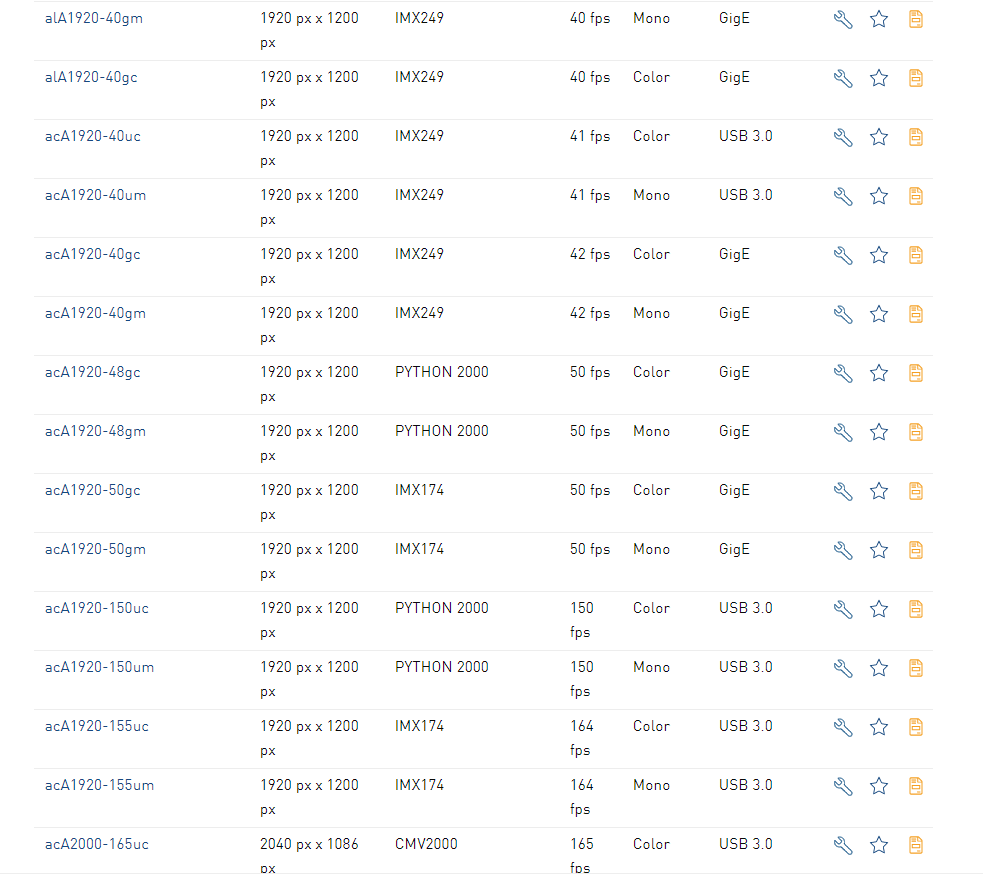This screenshot has width=983, height=878.
Task: Click the wrench icon for acA1920-40uc
Action: [843, 137]
